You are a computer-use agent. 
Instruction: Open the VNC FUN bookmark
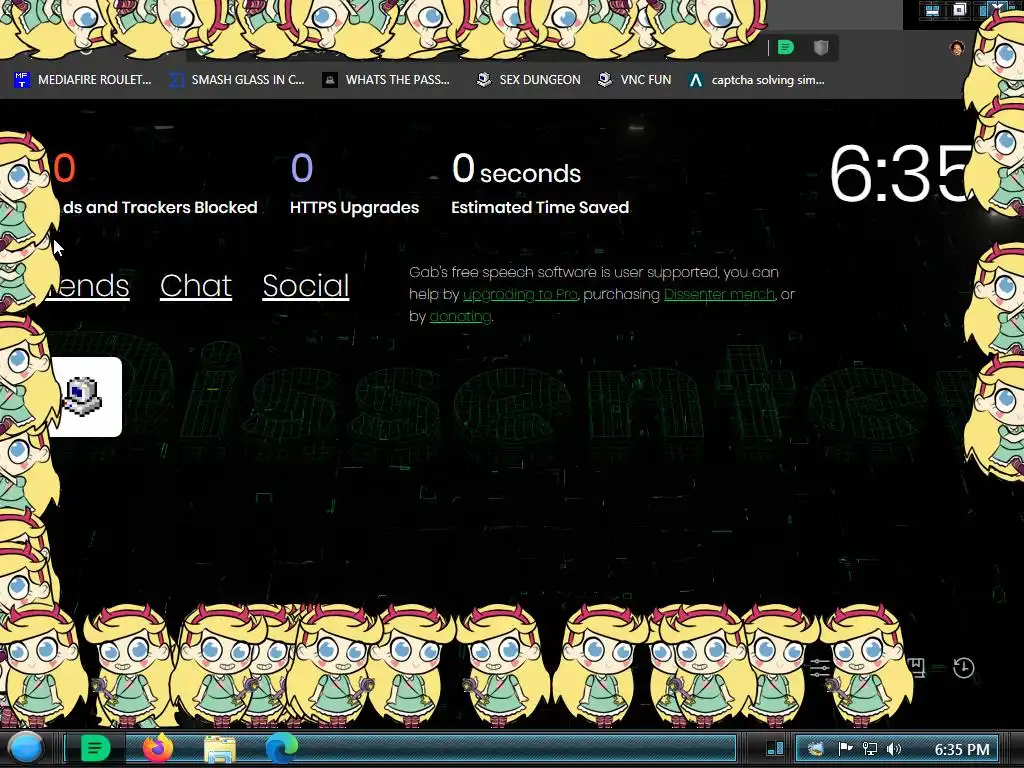point(635,80)
